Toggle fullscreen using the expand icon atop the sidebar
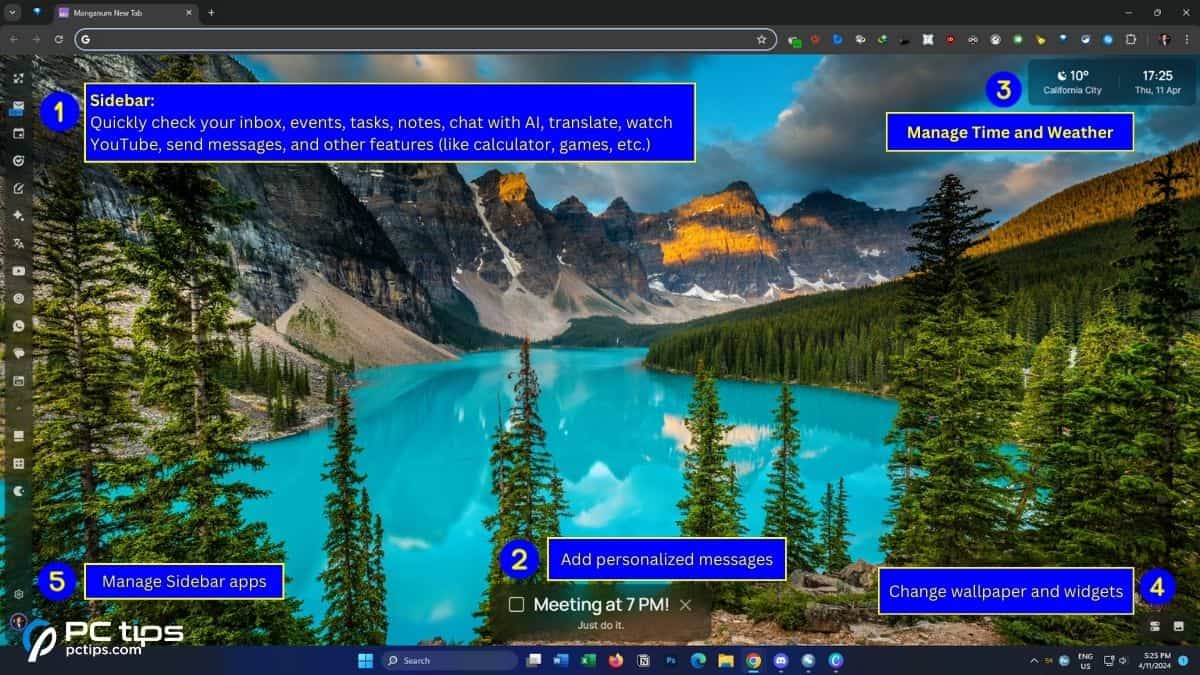 pyautogui.click(x=18, y=77)
